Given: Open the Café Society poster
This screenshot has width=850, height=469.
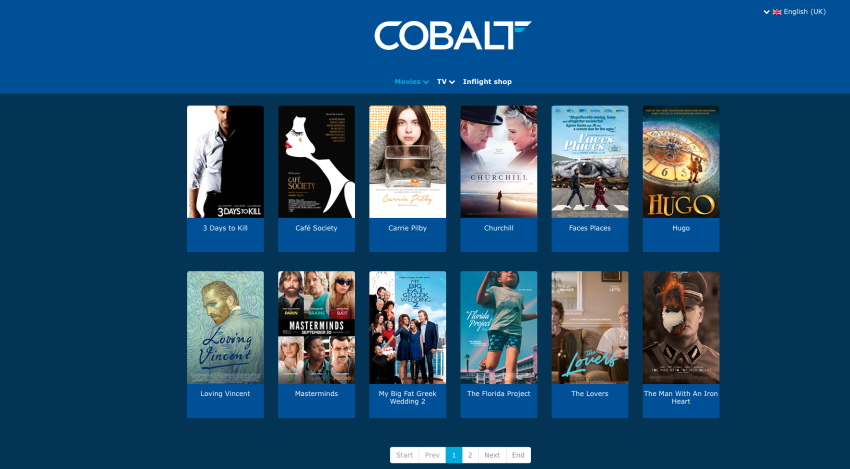Looking at the screenshot, I should 317,162.
